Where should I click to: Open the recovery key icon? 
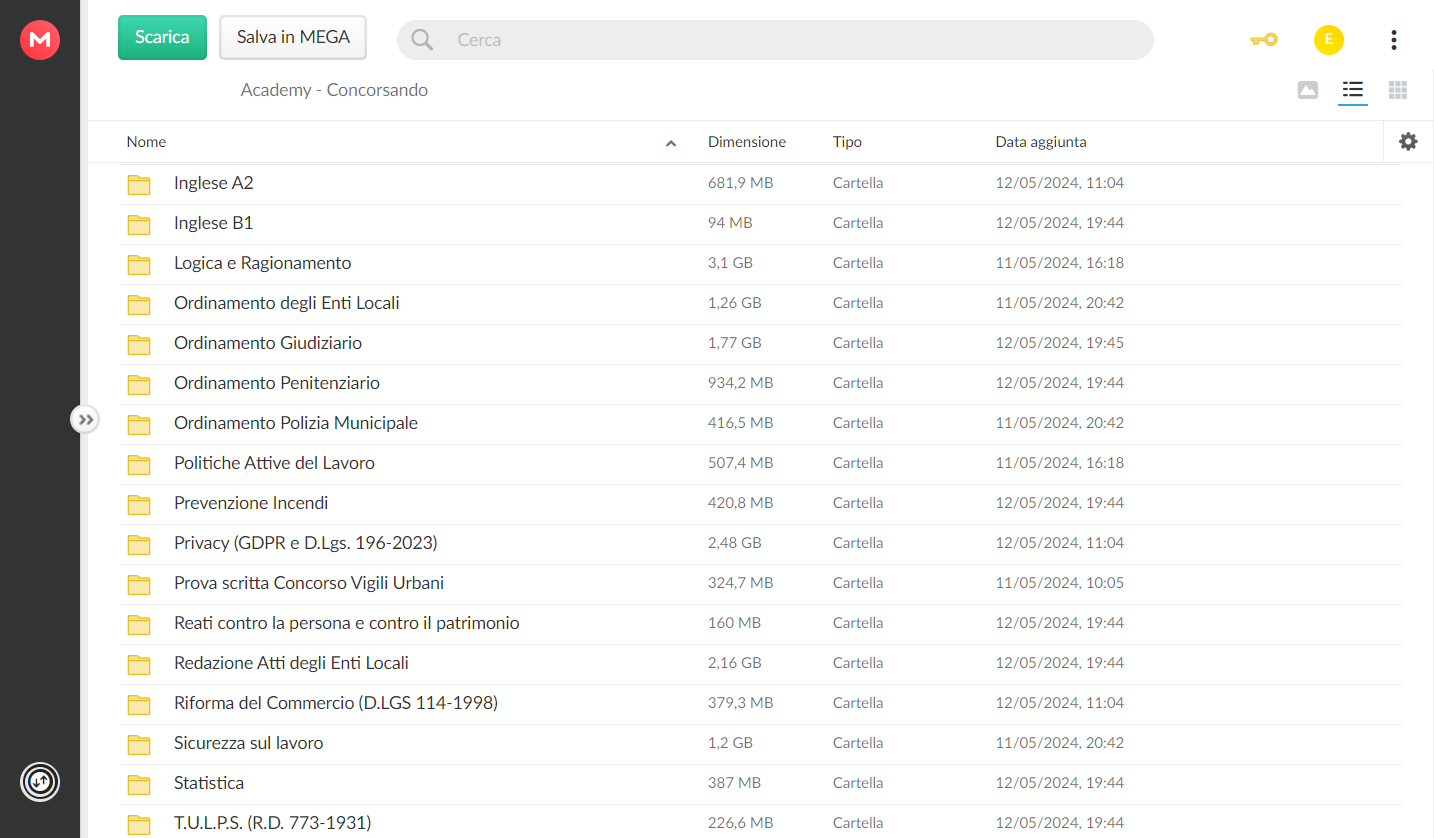pyautogui.click(x=1264, y=40)
